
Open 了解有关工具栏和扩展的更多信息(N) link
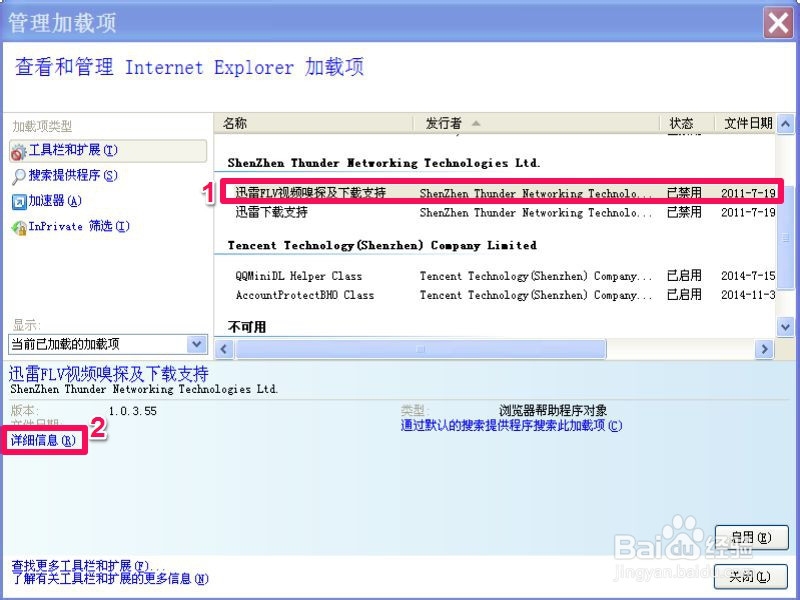pos(110,579)
